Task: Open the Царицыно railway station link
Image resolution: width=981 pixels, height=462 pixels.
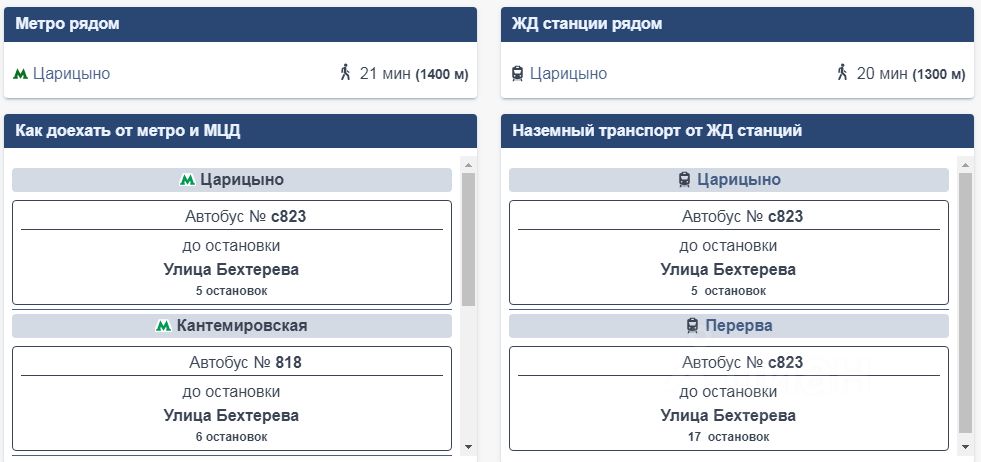Action: [568, 74]
